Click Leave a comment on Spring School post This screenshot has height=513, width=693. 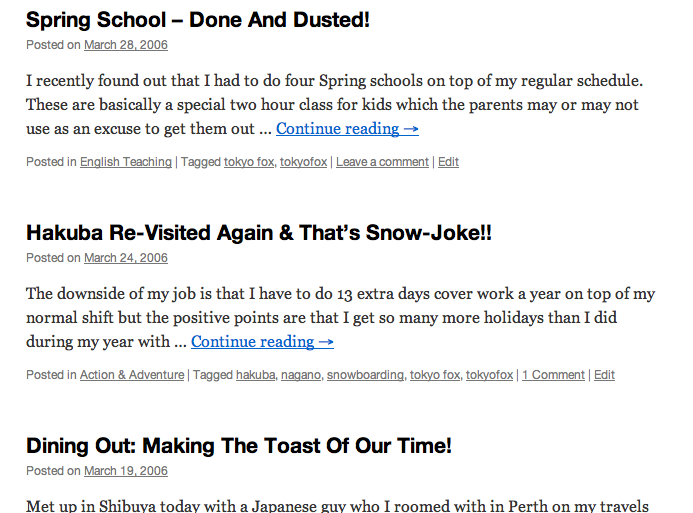(x=382, y=162)
